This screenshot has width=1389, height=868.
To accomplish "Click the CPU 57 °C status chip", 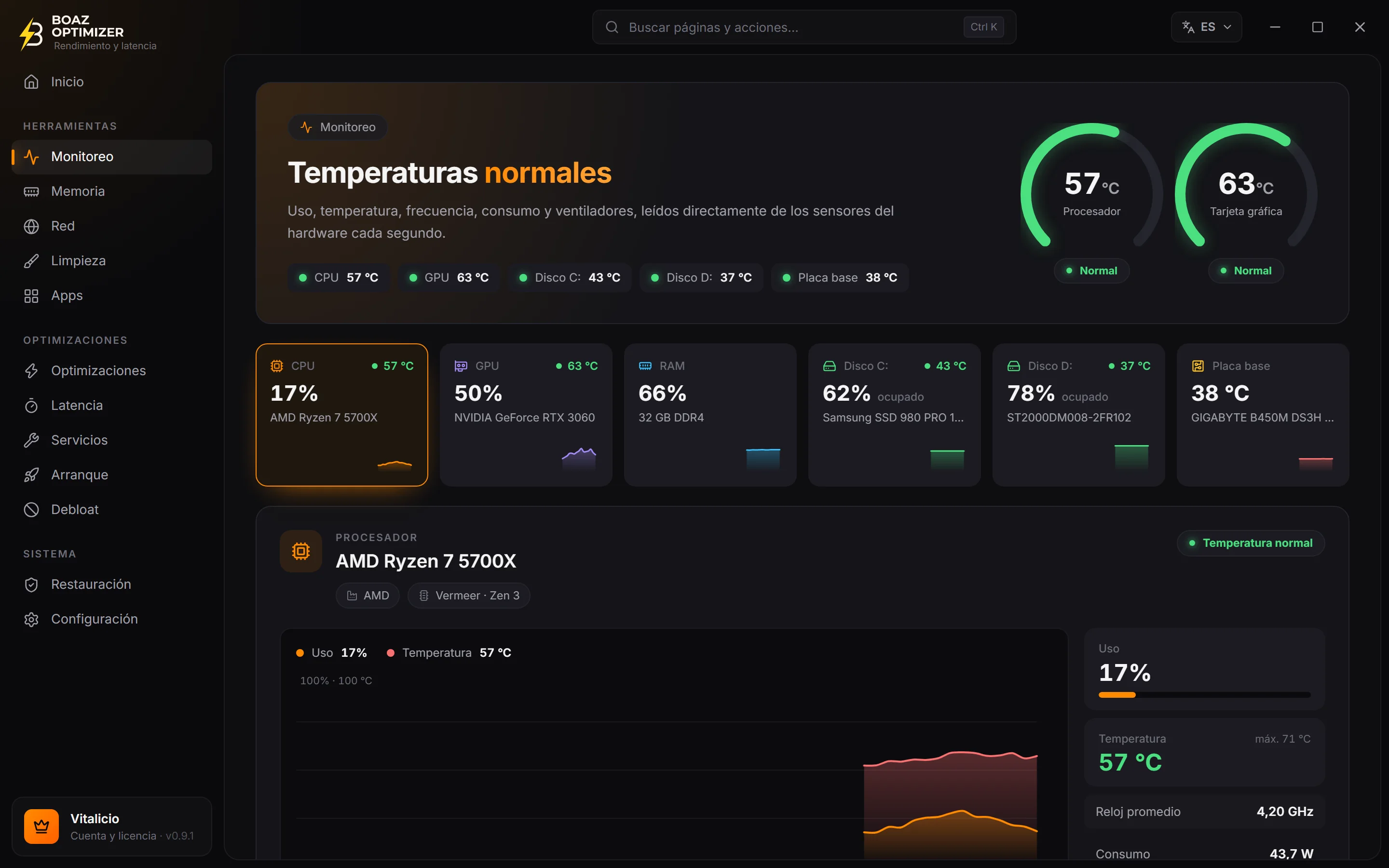I will [339, 278].
